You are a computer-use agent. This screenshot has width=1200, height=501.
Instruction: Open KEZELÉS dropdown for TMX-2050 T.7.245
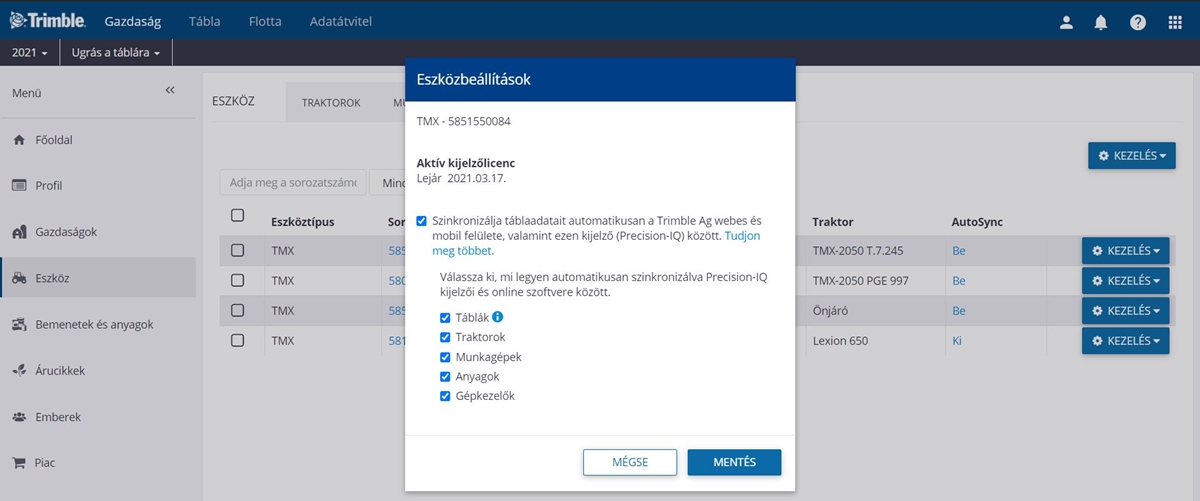point(1125,251)
